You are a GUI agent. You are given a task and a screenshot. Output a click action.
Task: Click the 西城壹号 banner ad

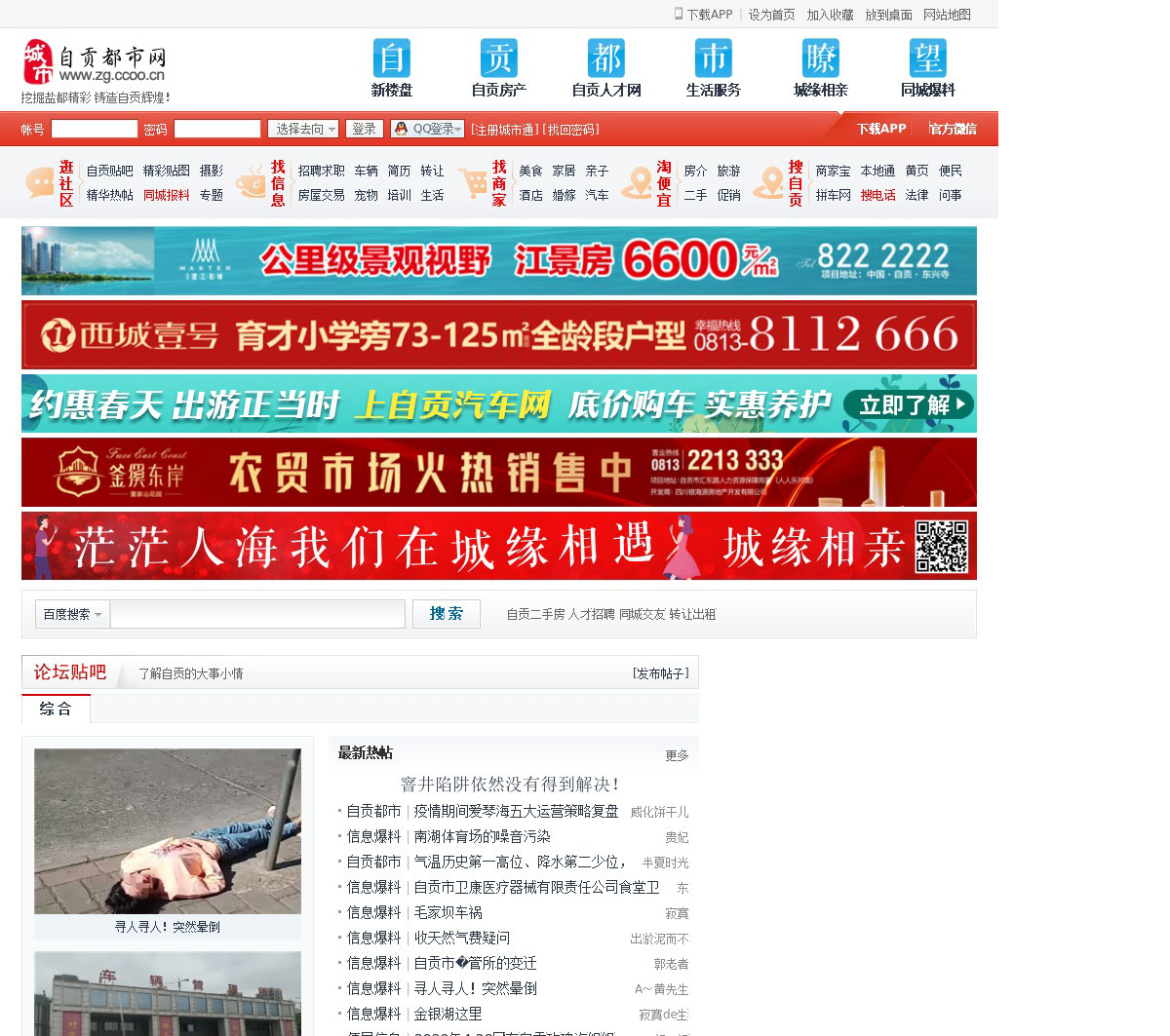point(499,334)
